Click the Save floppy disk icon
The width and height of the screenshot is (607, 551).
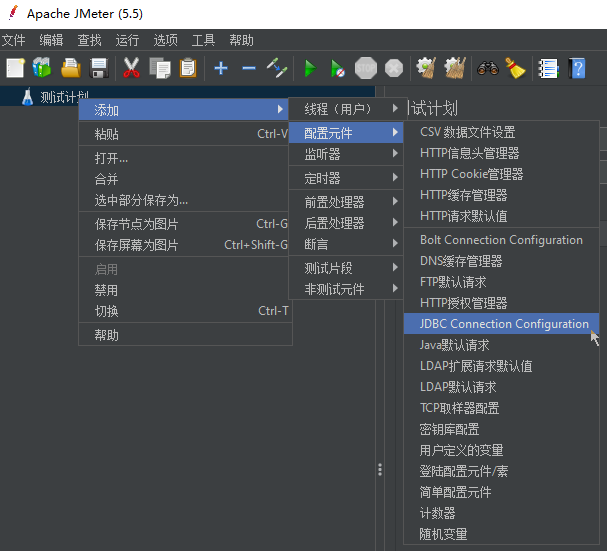point(99,68)
